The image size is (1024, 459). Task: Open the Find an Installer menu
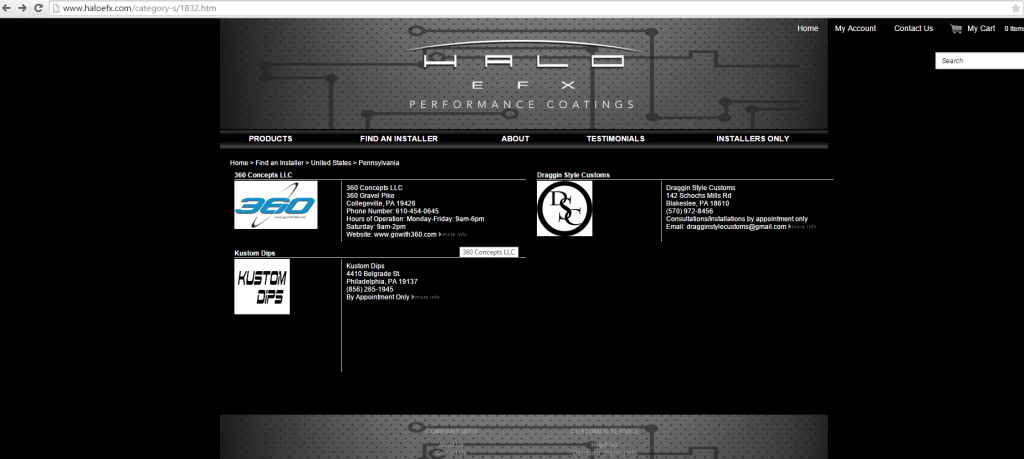398,139
